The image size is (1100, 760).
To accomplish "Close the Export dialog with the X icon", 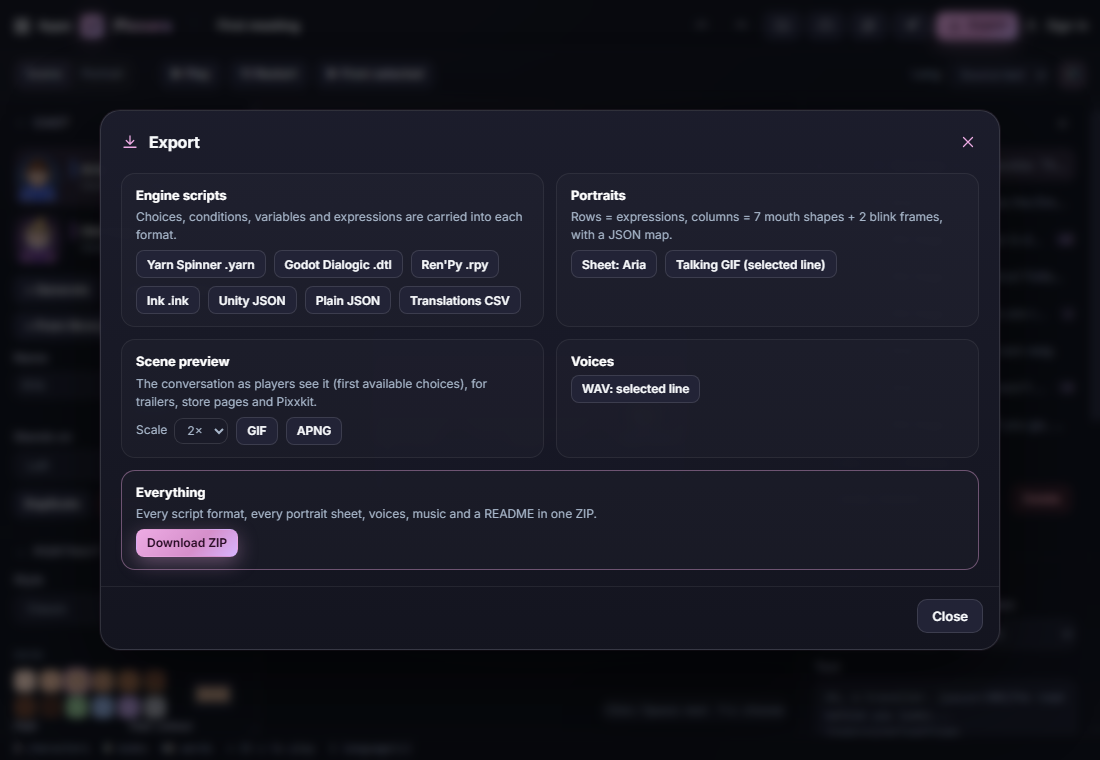I will [x=967, y=142].
